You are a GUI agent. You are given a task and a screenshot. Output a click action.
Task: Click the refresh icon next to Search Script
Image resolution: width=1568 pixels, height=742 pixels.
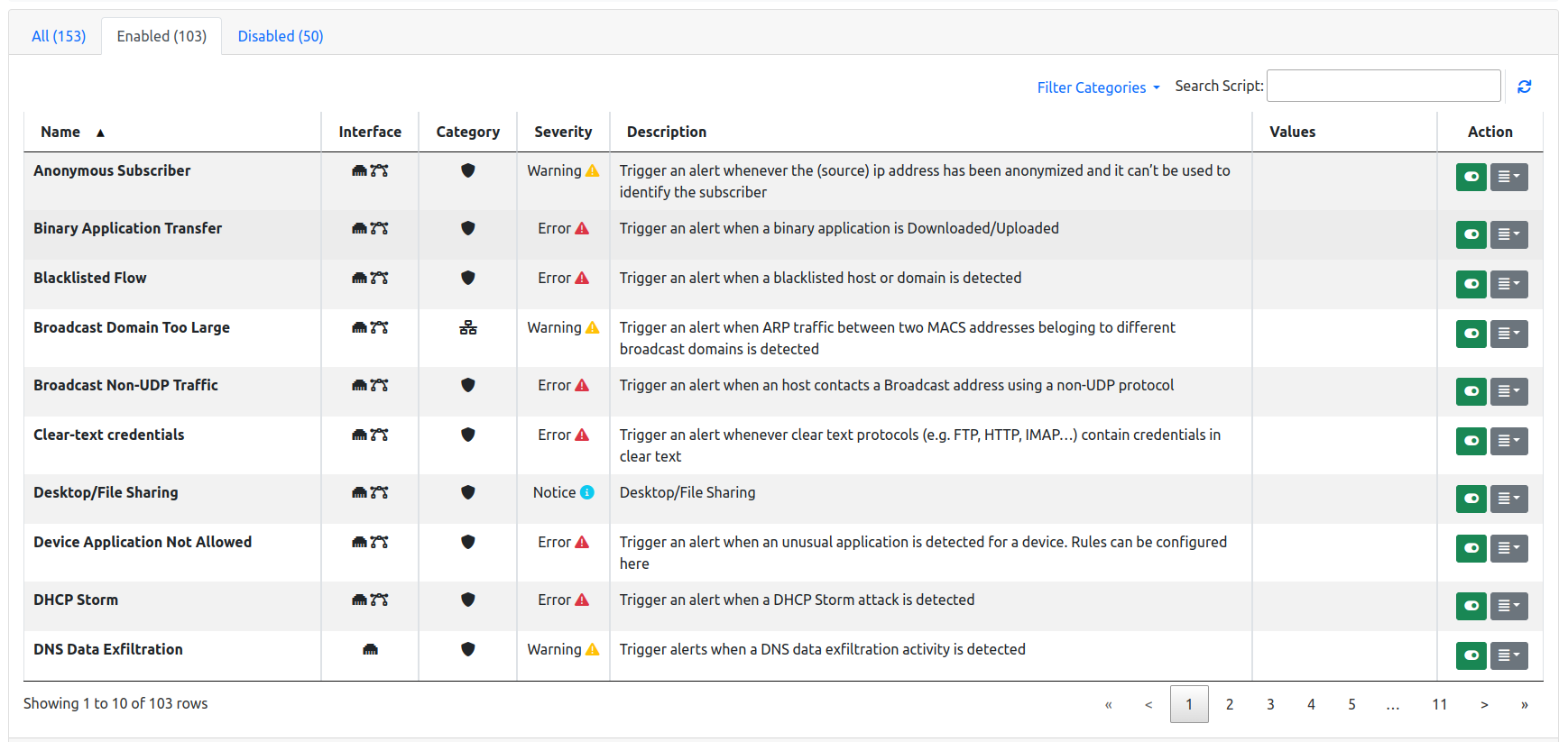pyautogui.click(x=1524, y=87)
